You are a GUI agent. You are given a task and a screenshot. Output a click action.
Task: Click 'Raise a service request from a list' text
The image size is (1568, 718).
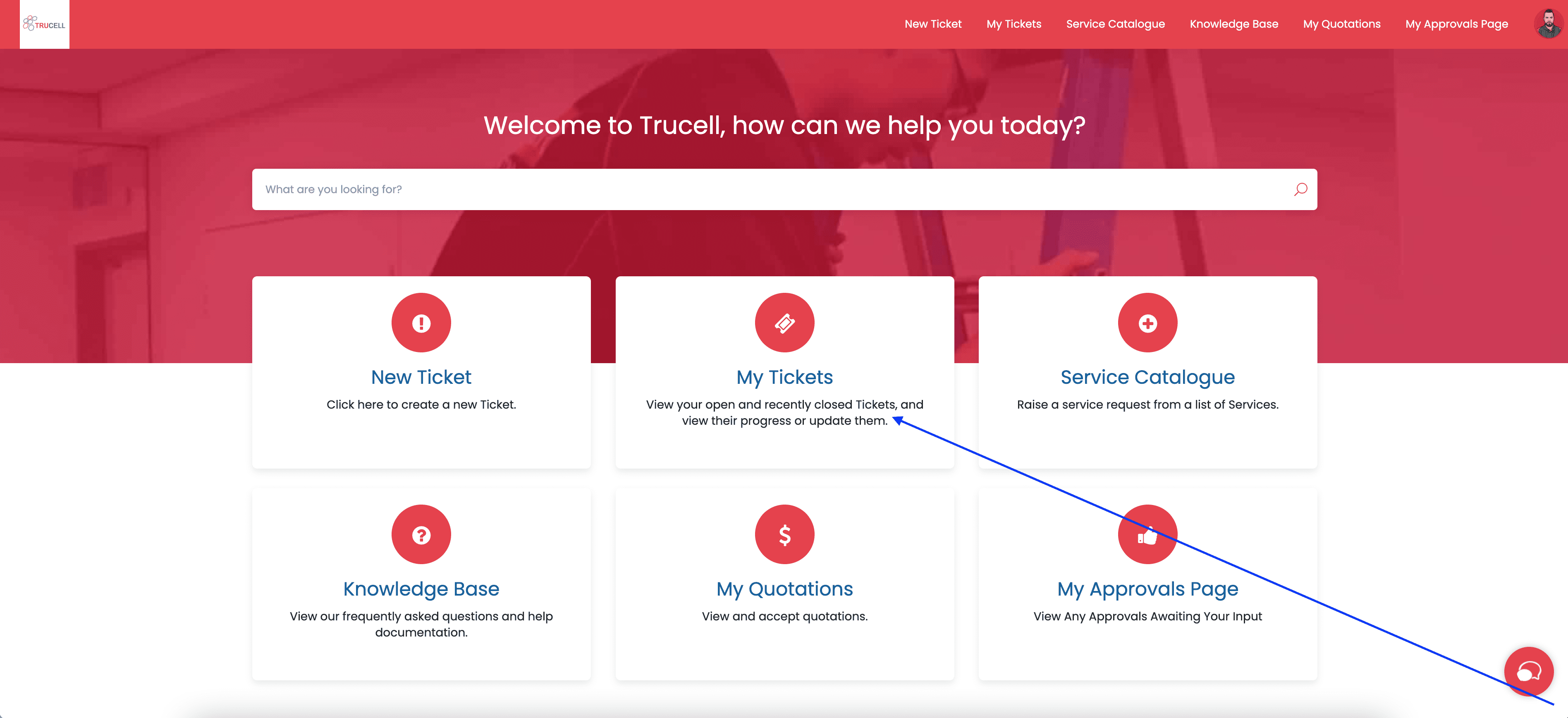pyautogui.click(x=1147, y=404)
